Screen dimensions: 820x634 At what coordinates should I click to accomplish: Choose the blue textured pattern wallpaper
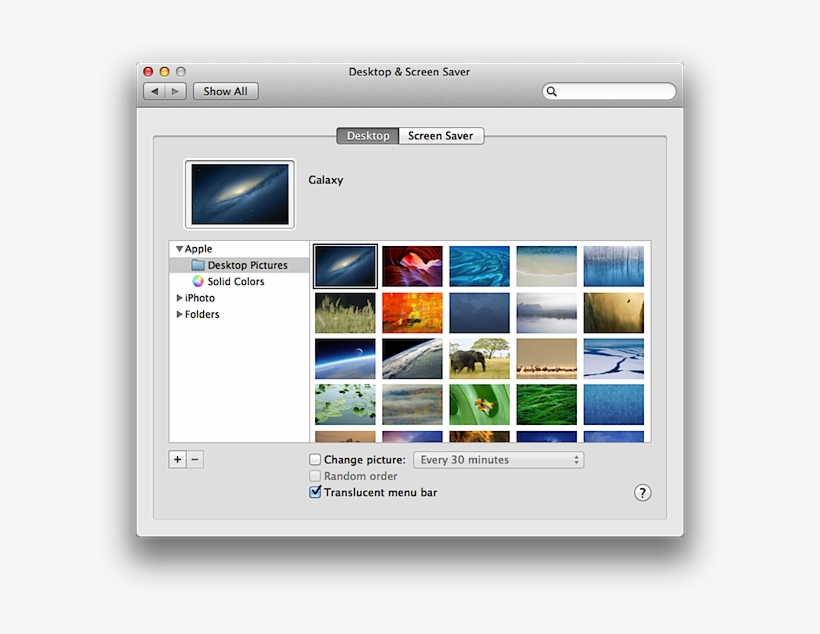click(x=613, y=405)
